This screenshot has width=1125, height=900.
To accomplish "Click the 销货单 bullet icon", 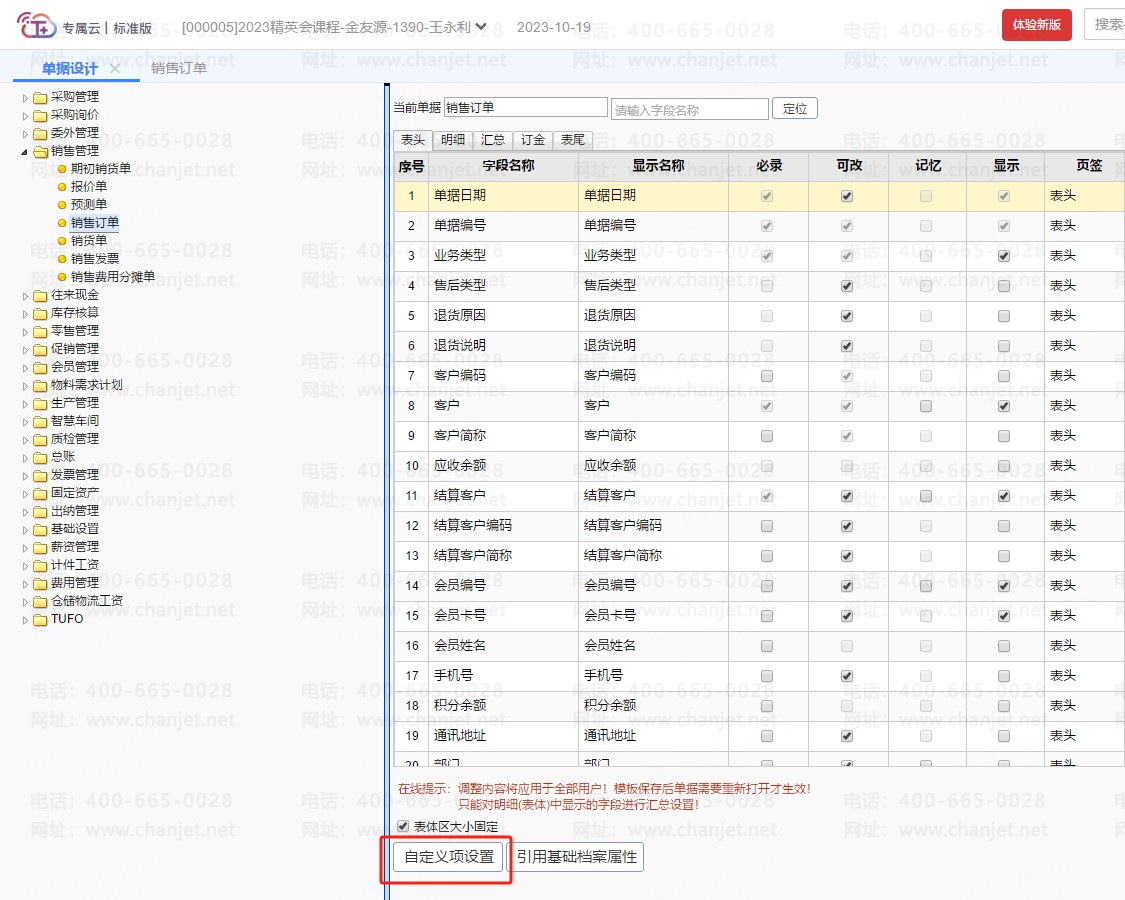I will (x=62, y=241).
